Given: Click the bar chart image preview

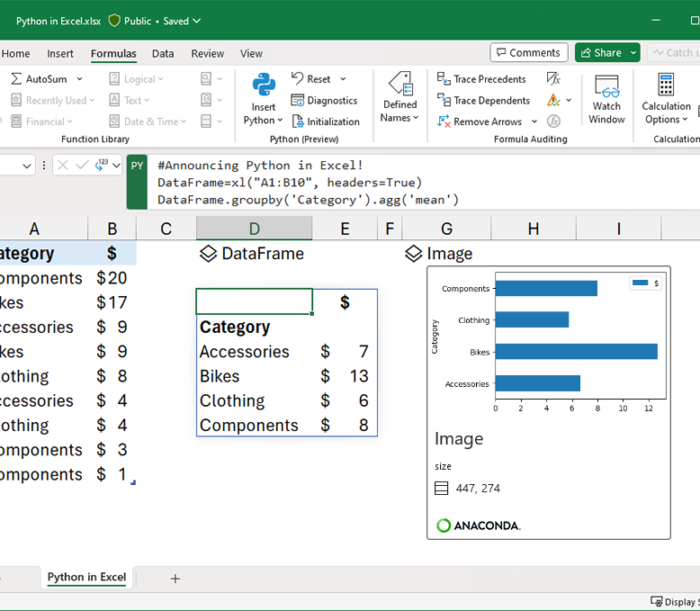Looking at the screenshot, I should (549, 343).
